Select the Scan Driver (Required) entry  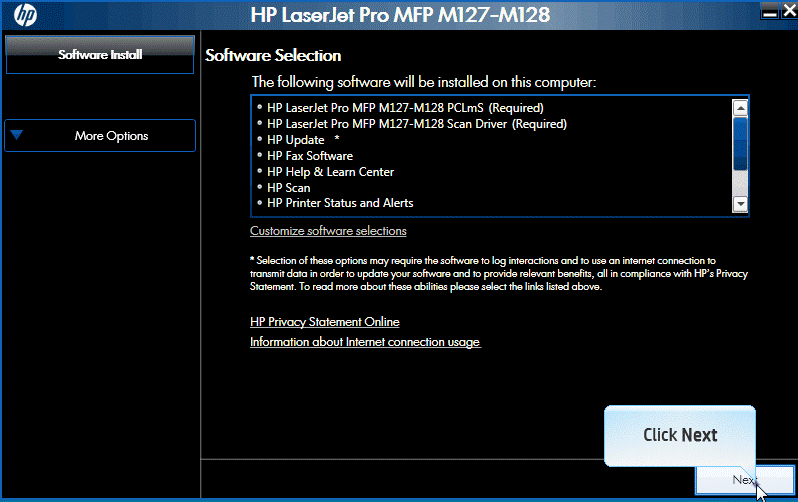(x=417, y=124)
